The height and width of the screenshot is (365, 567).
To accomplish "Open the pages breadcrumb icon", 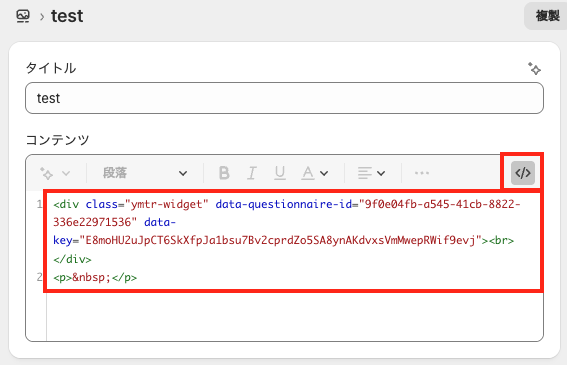I will tap(23, 16).
